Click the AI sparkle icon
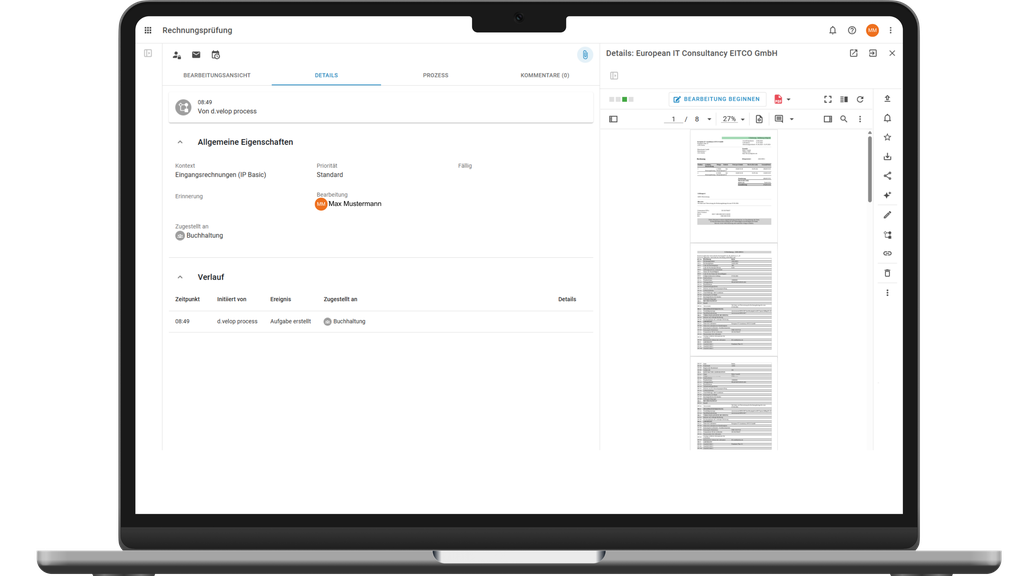1024x576 pixels. (x=887, y=195)
